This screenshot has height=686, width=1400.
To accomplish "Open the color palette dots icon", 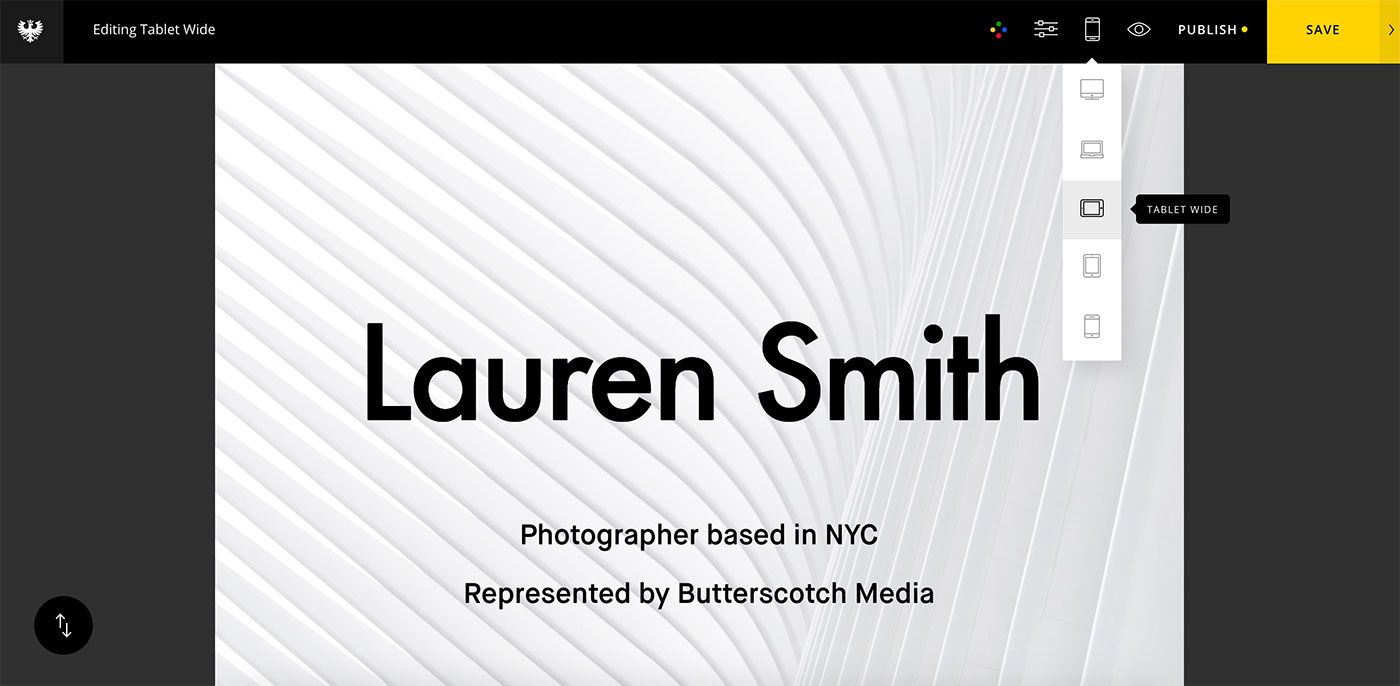I will click(998, 30).
